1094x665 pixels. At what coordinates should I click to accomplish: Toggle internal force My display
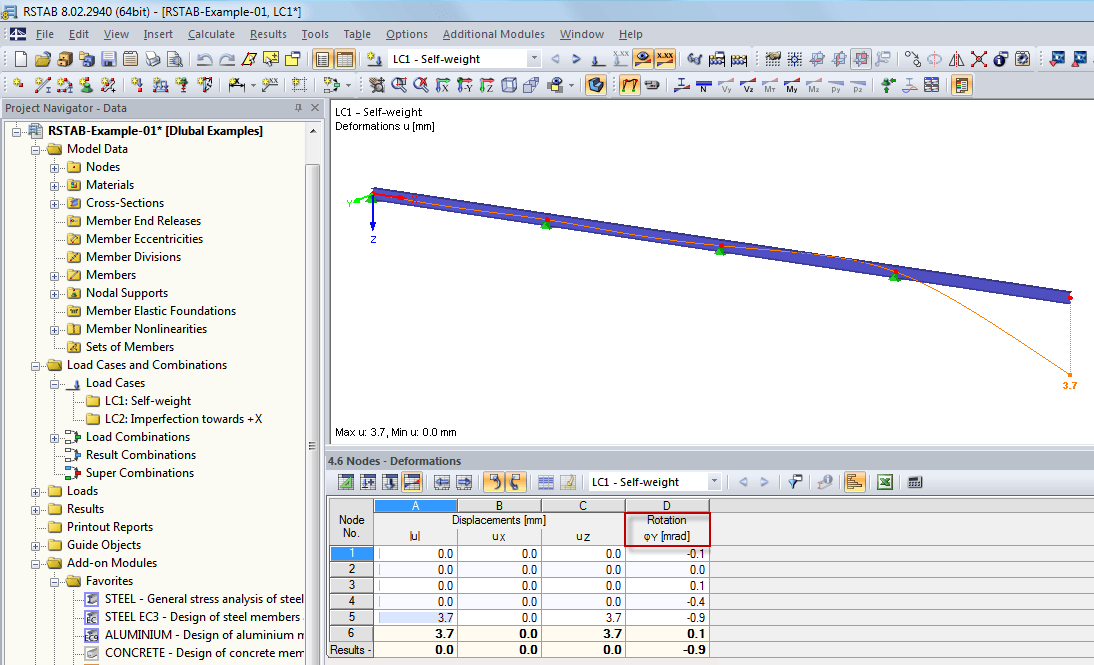(x=792, y=85)
